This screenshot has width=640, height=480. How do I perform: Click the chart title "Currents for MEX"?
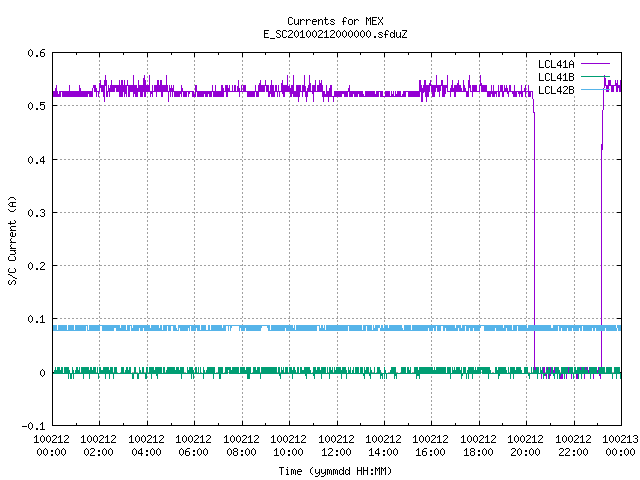(335, 21)
